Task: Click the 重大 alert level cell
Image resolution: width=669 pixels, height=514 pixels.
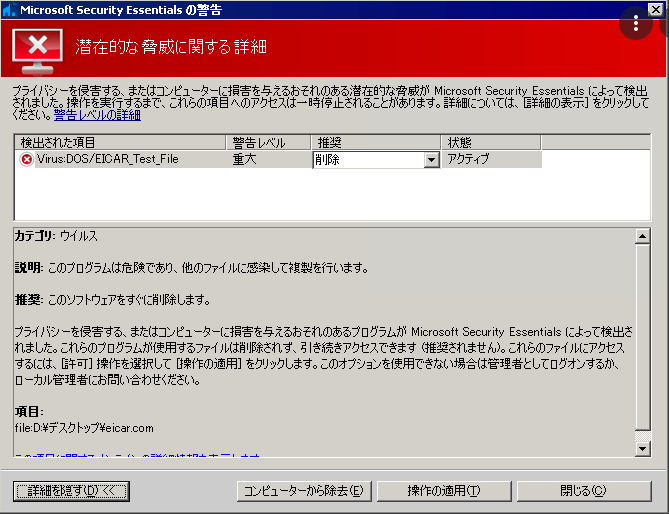Action: click(x=244, y=160)
